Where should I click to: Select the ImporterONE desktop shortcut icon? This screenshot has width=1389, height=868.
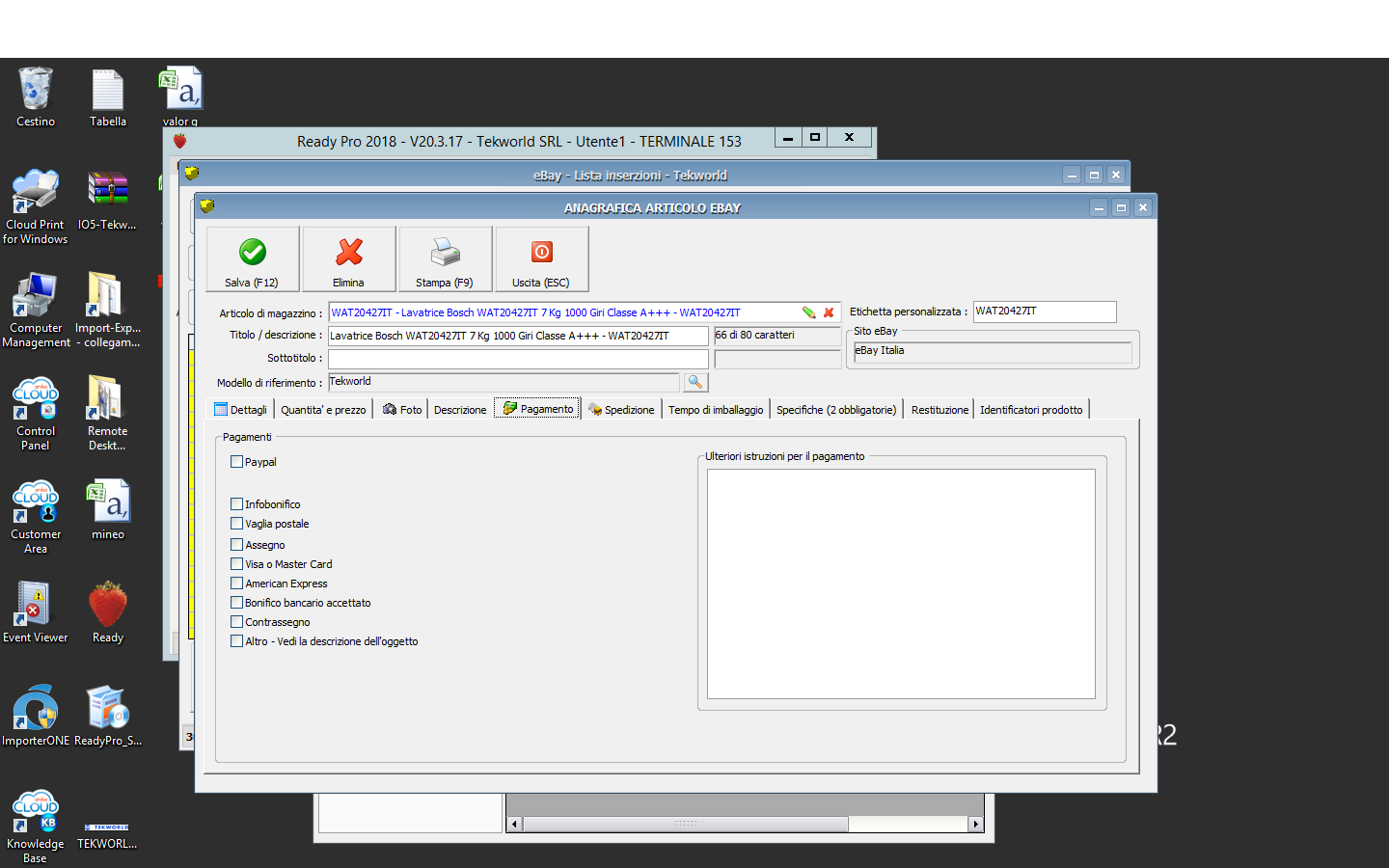point(36,717)
